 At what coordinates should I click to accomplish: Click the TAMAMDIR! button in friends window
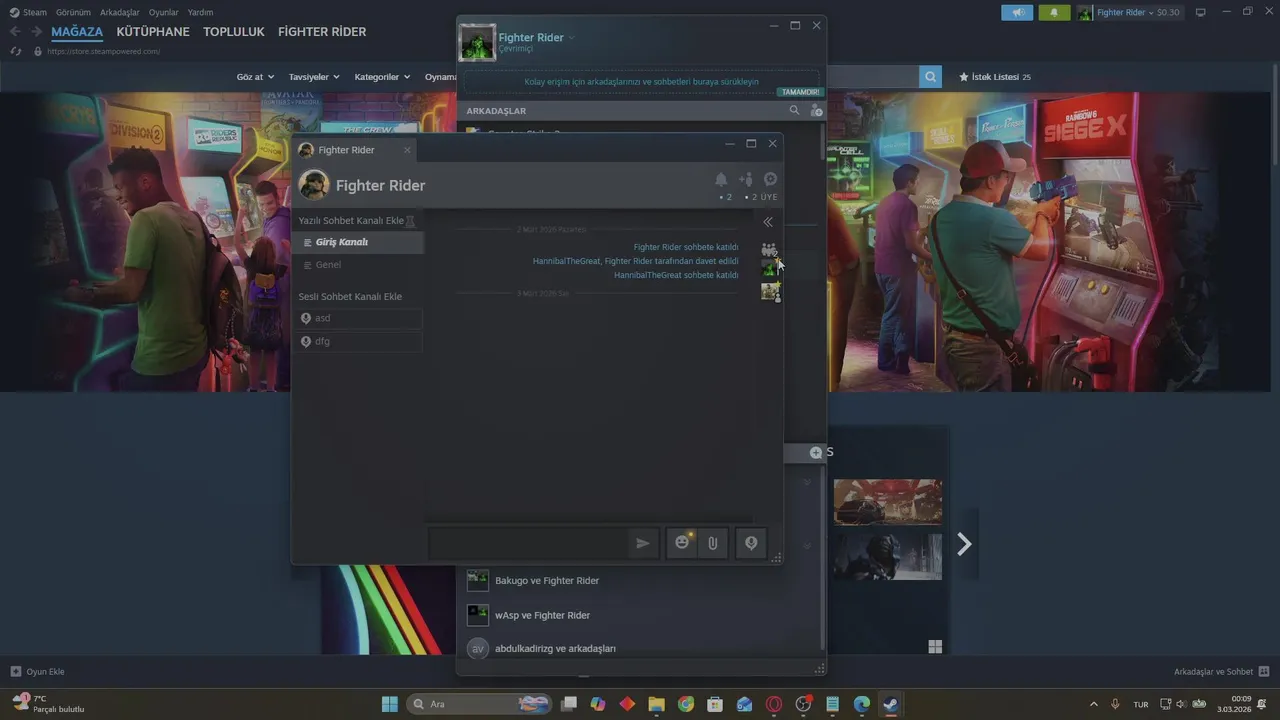800,92
